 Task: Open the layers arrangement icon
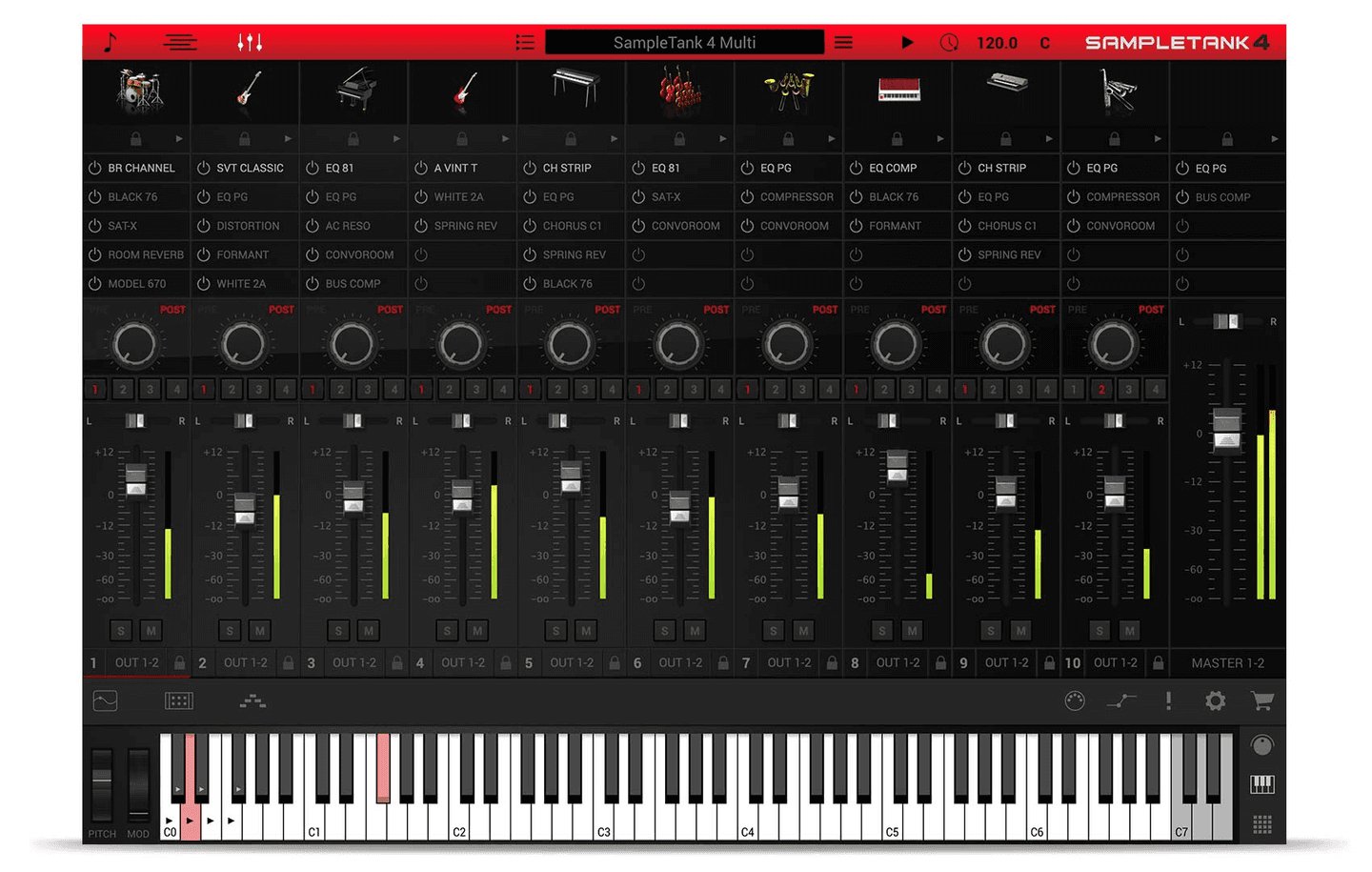(x=252, y=701)
